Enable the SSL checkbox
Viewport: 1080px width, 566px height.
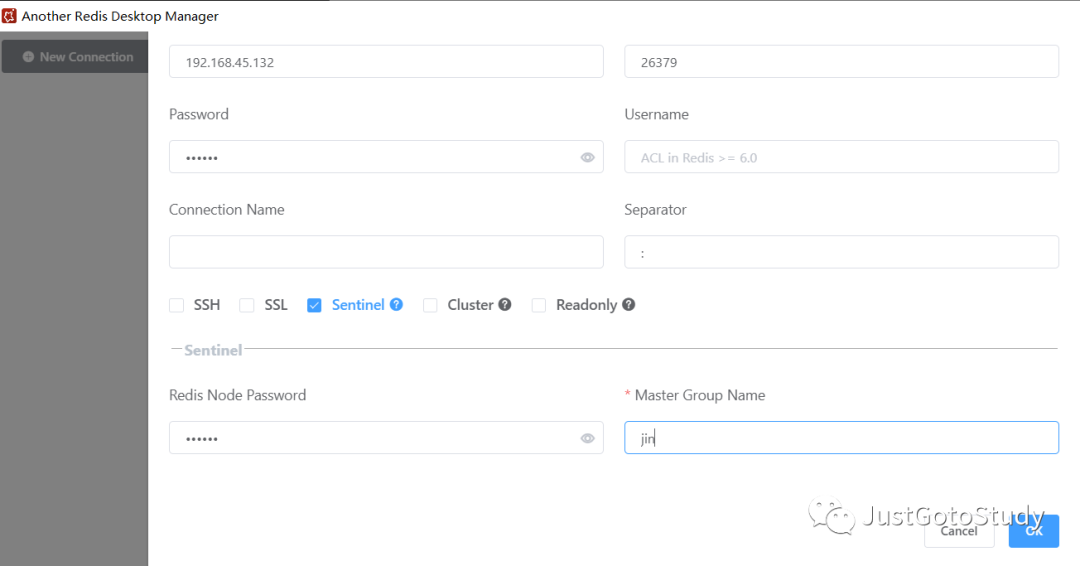tap(247, 305)
